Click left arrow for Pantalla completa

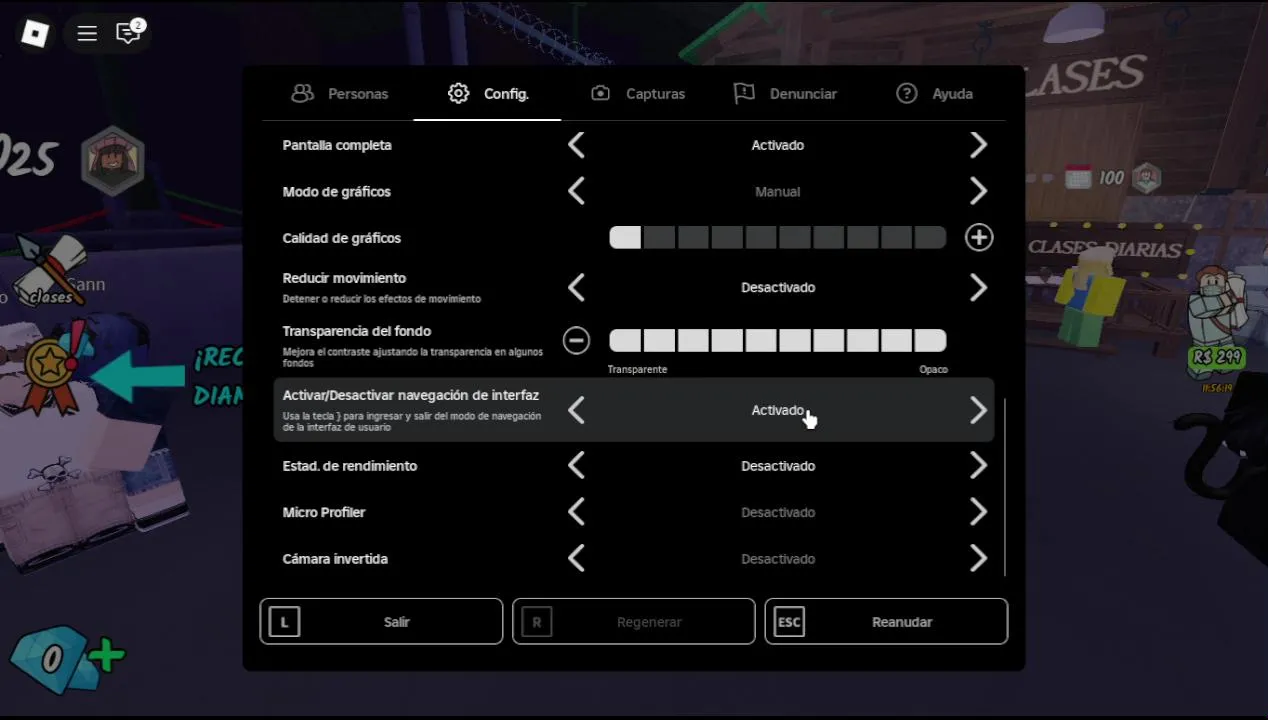576,145
